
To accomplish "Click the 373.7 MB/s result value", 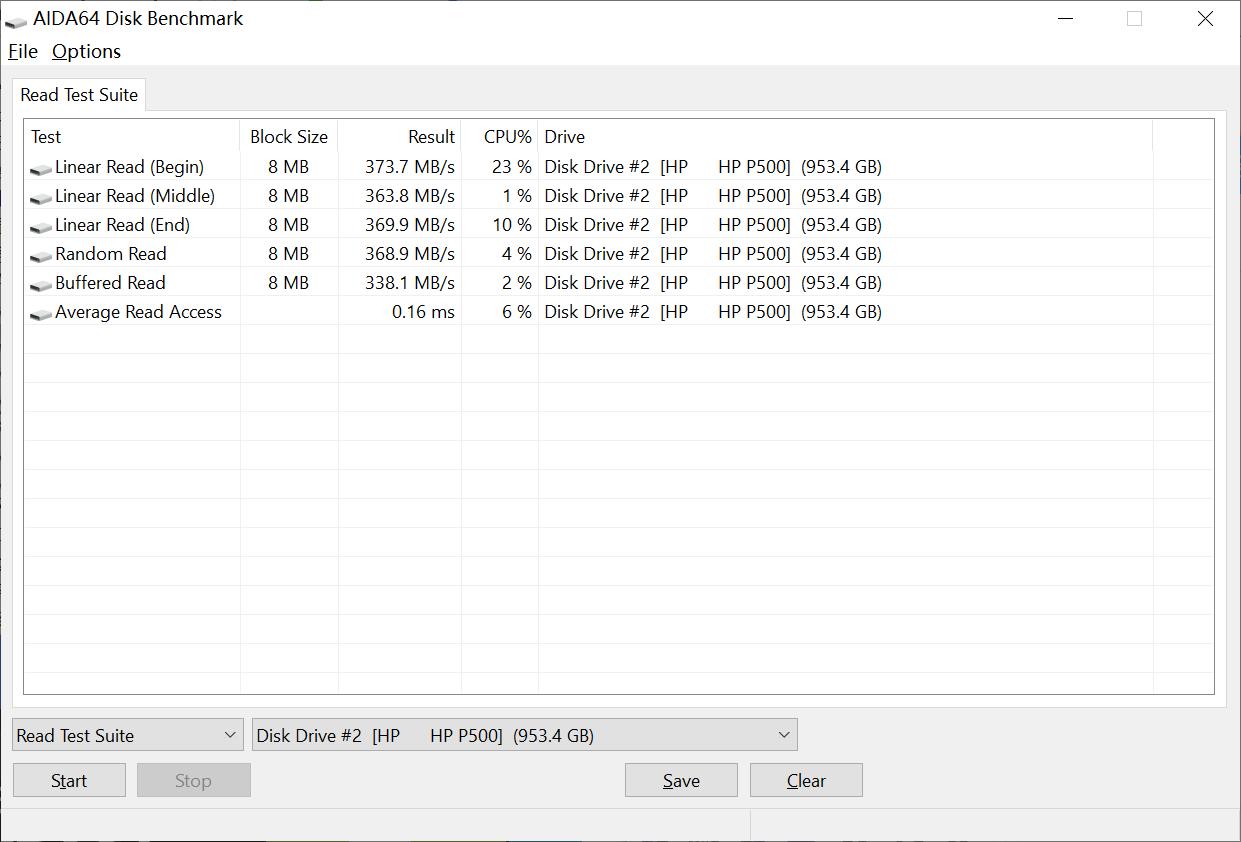I will click(410, 166).
